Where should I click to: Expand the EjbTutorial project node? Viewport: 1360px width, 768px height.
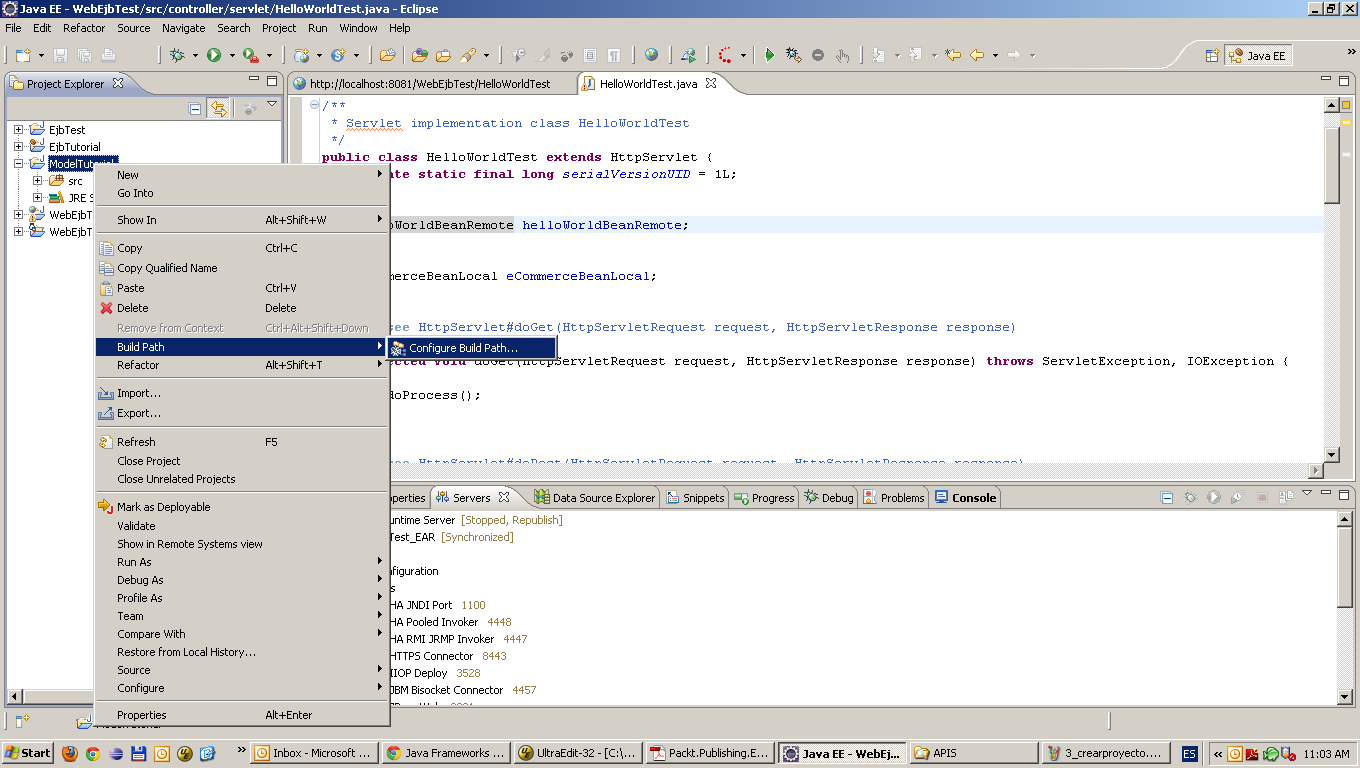(x=17, y=146)
